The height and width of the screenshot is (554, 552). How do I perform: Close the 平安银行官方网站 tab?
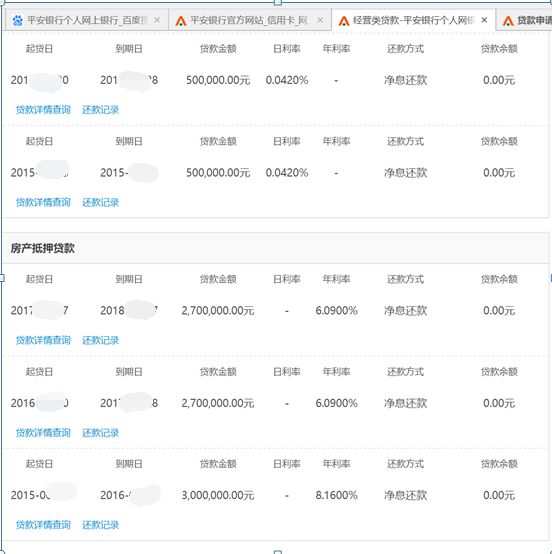coord(320,20)
